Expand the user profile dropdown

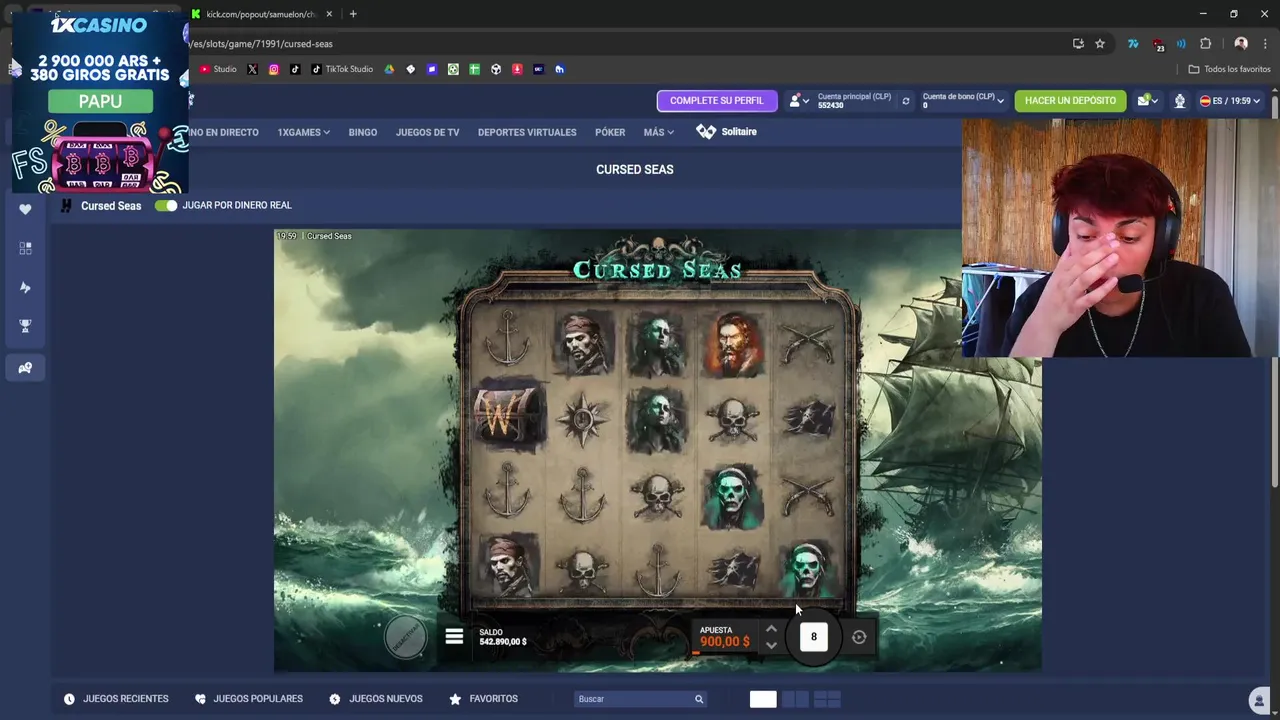coord(799,101)
